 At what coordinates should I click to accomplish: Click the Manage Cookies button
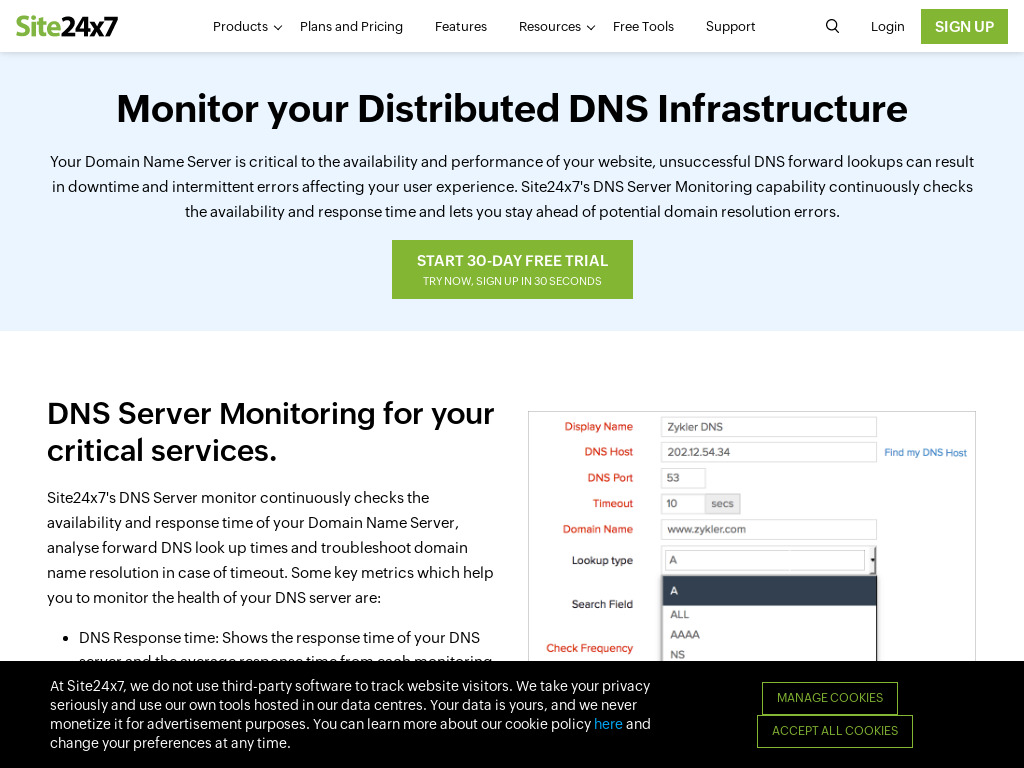click(x=829, y=698)
